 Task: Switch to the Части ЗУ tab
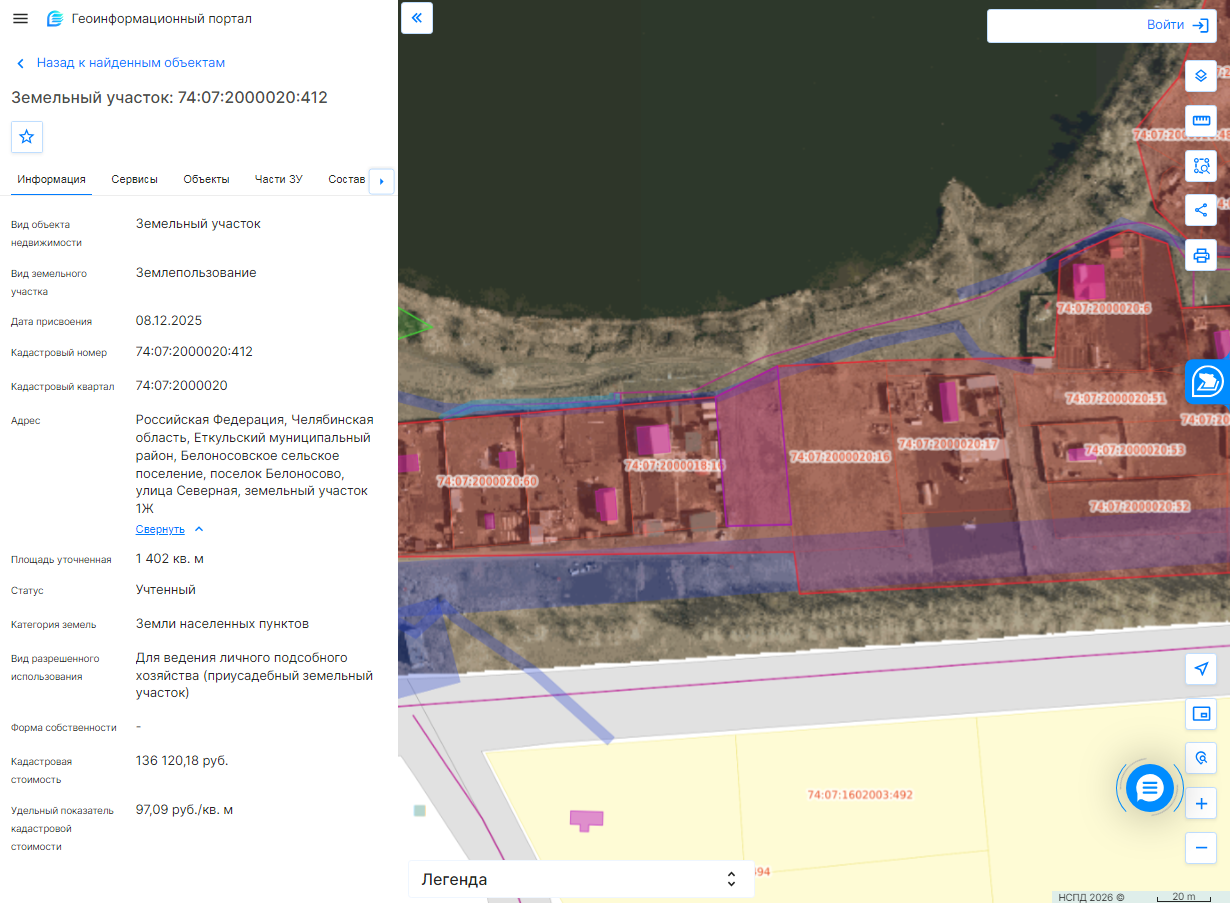click(x=279, y=179)
